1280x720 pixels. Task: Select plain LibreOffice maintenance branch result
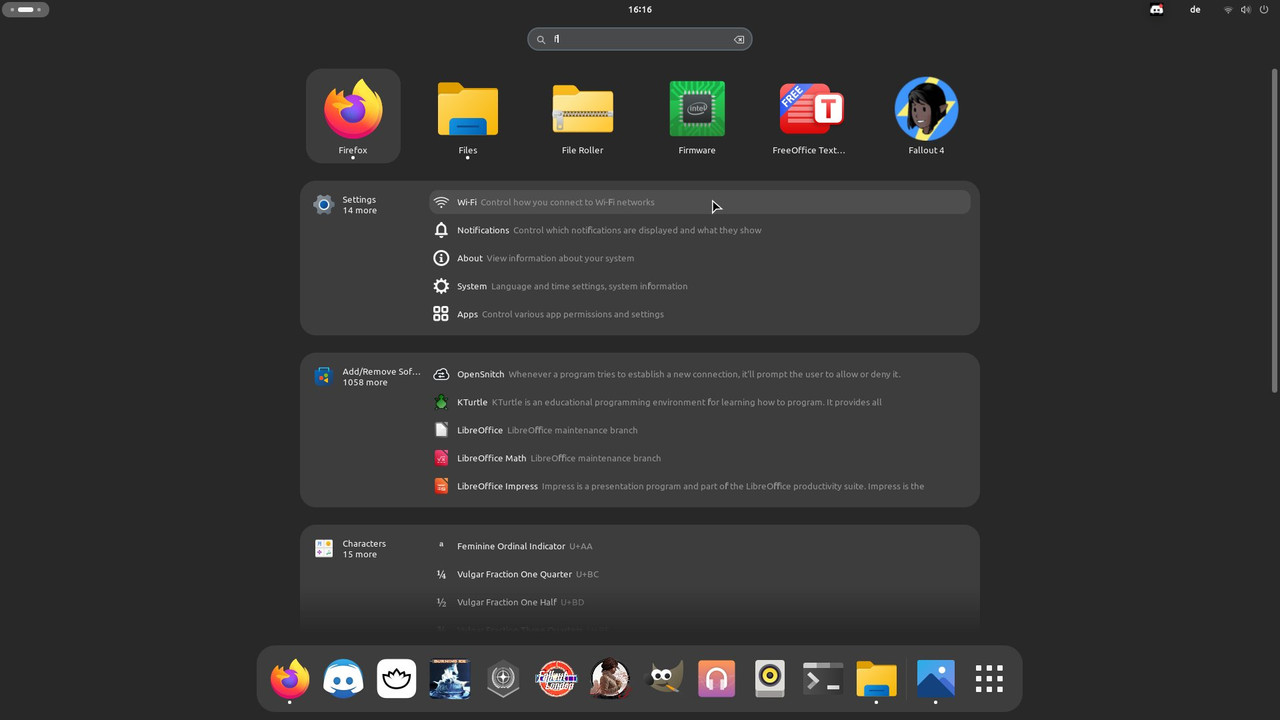[x=700, y=430]
